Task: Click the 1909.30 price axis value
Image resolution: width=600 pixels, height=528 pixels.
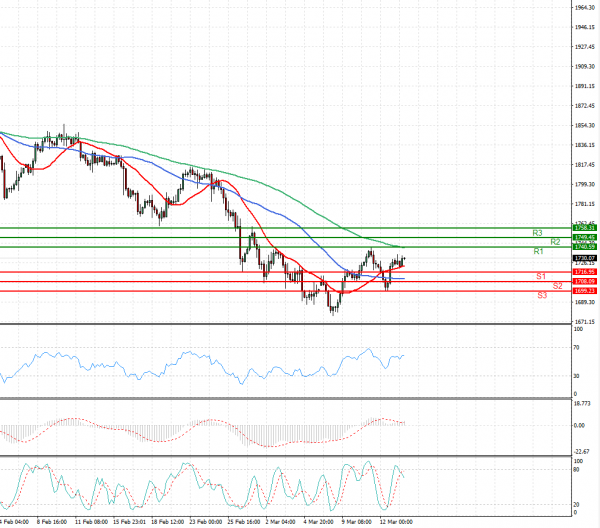Action: [x=585, y=67]
